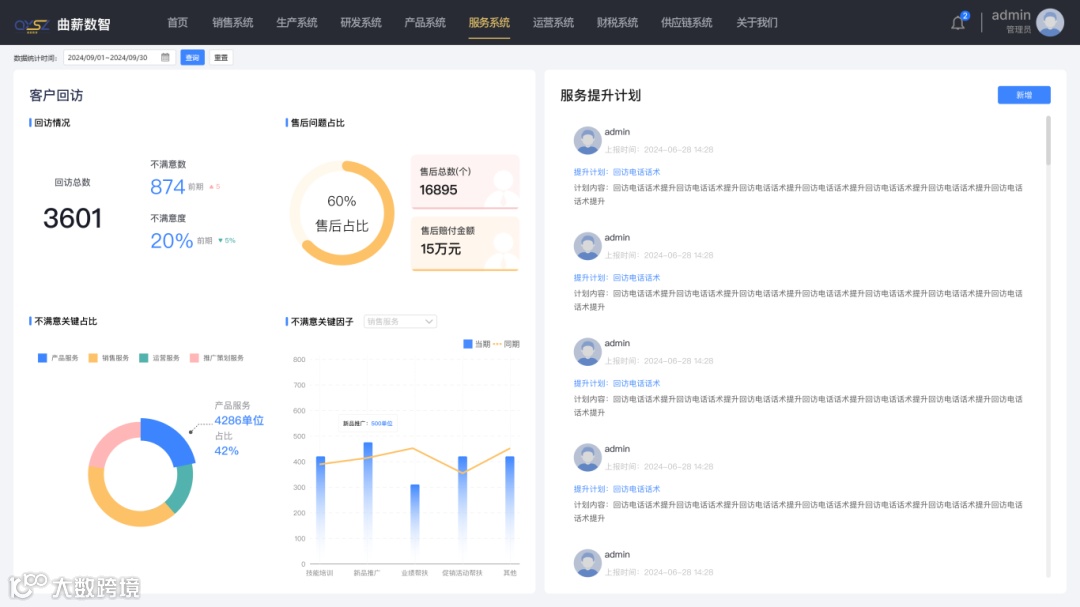Toggle the 产品服务 blue legend swatch
Image resolution: width=1080 pixels, height=607 pixels.
pyautogui.click(x=42, y=358)
